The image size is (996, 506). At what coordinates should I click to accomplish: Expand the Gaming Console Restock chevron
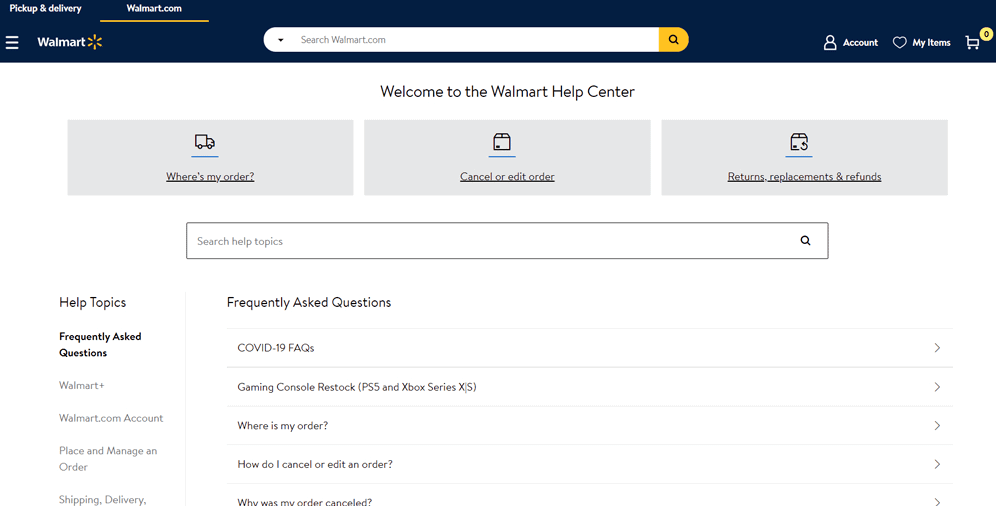pyautogui.click(x=937, y=387)
